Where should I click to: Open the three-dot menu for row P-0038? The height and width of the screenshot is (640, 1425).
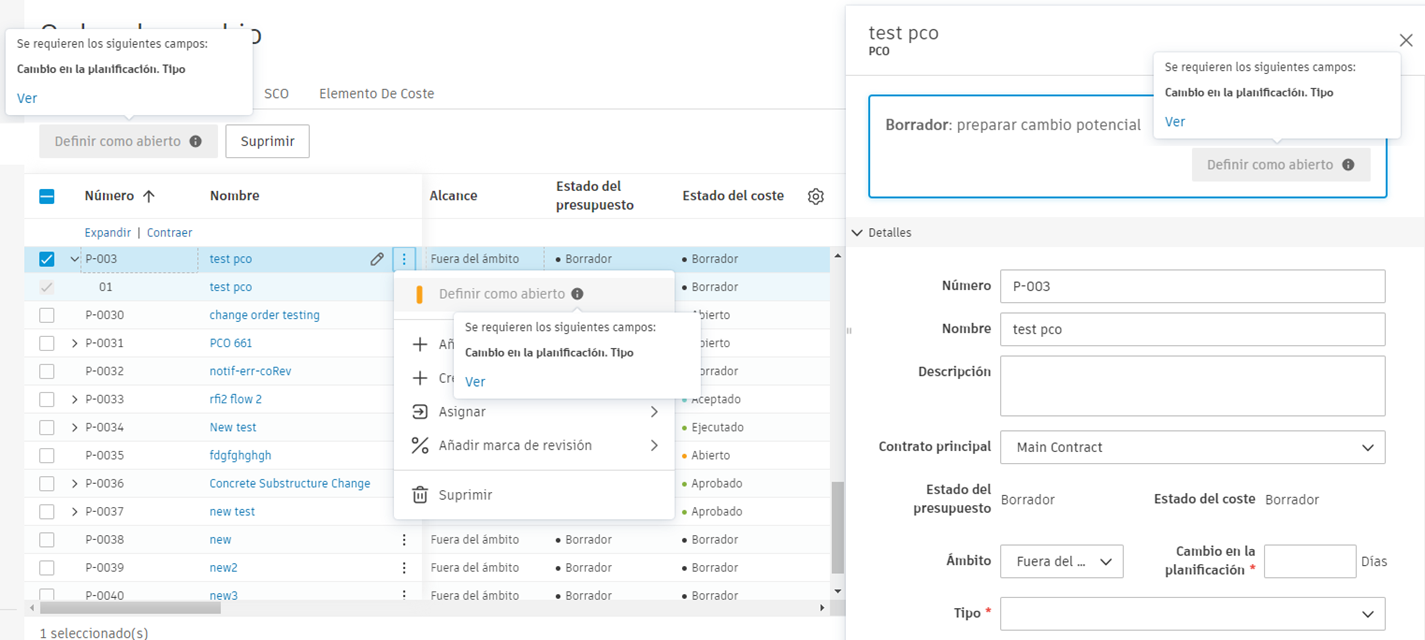tap(404, 540)
